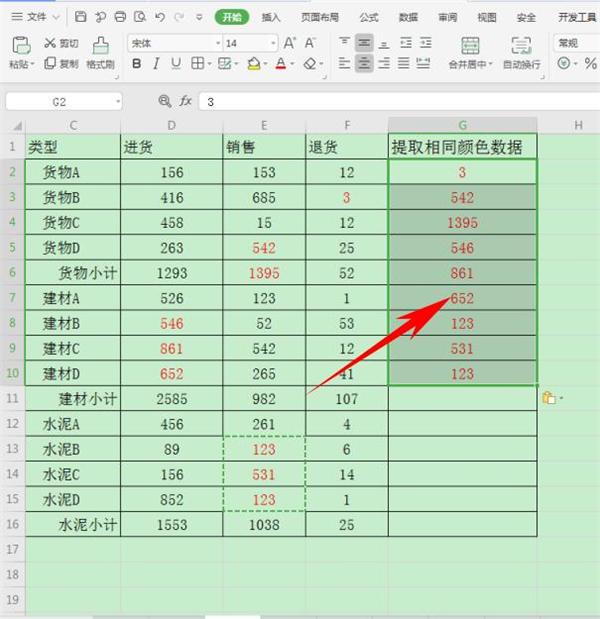Switch to the 数据 tab
Image resolution: width=600 pixels, height=619 pixels.
(x=408, y=17)
